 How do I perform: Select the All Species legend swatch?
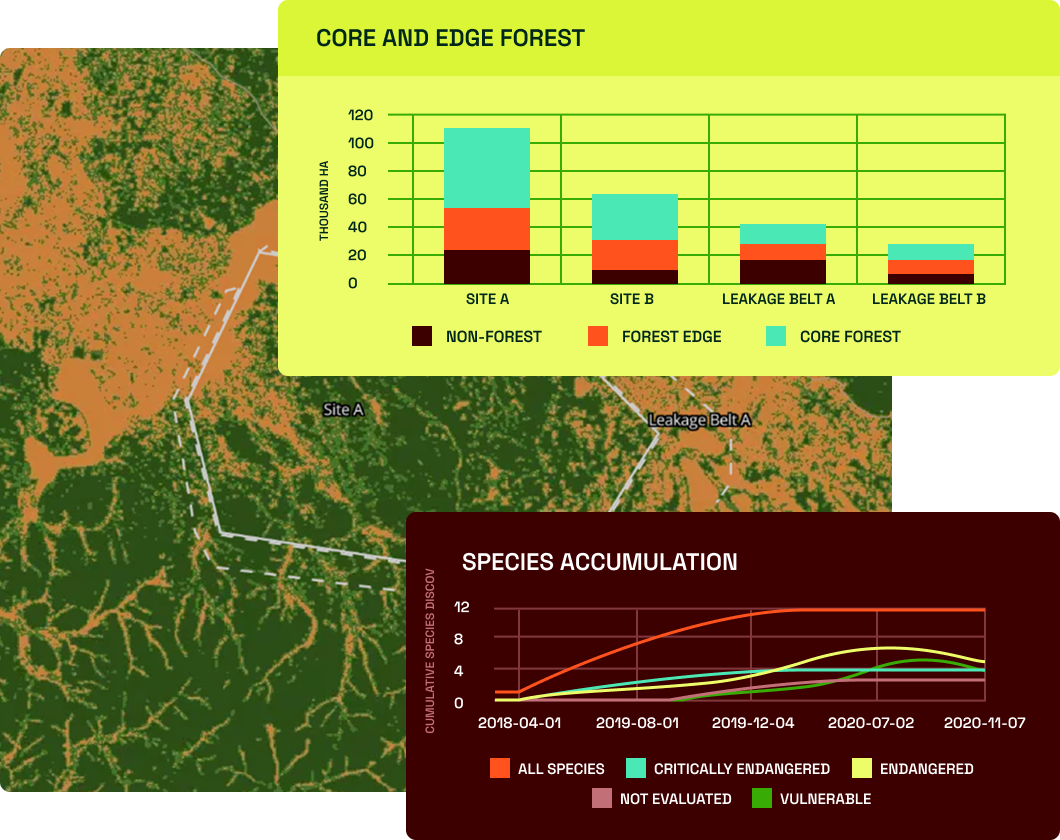tap(500, 768)
